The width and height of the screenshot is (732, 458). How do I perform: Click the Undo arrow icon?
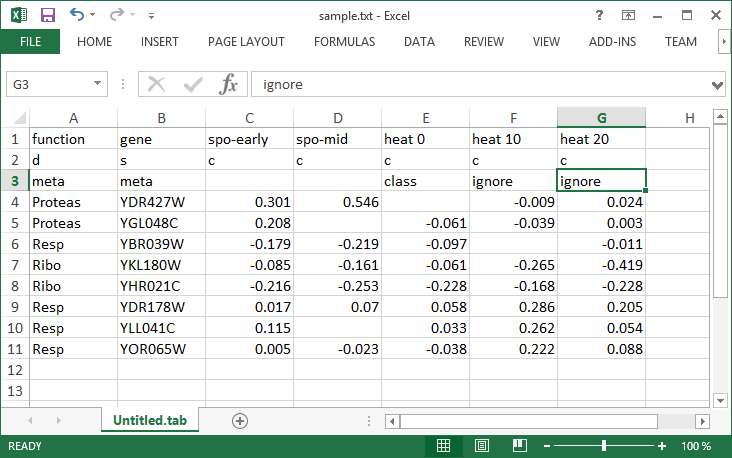pos(78,15)
